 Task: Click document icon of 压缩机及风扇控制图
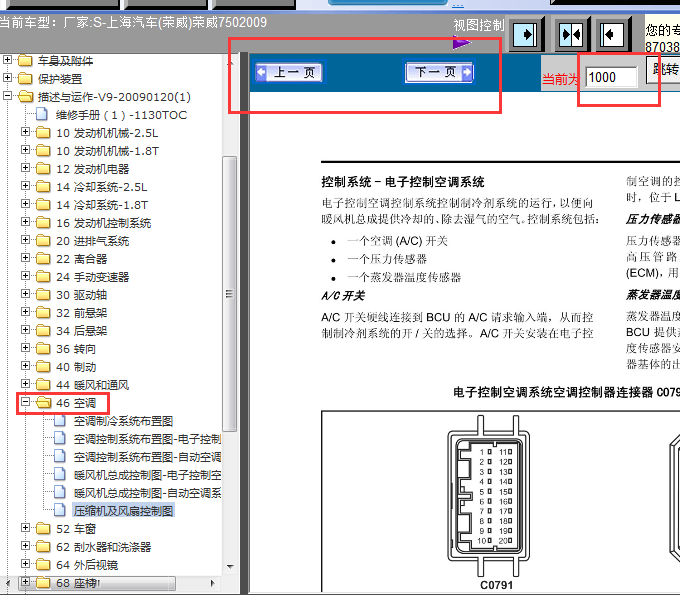pyautogui.click(x=60, y=510)
